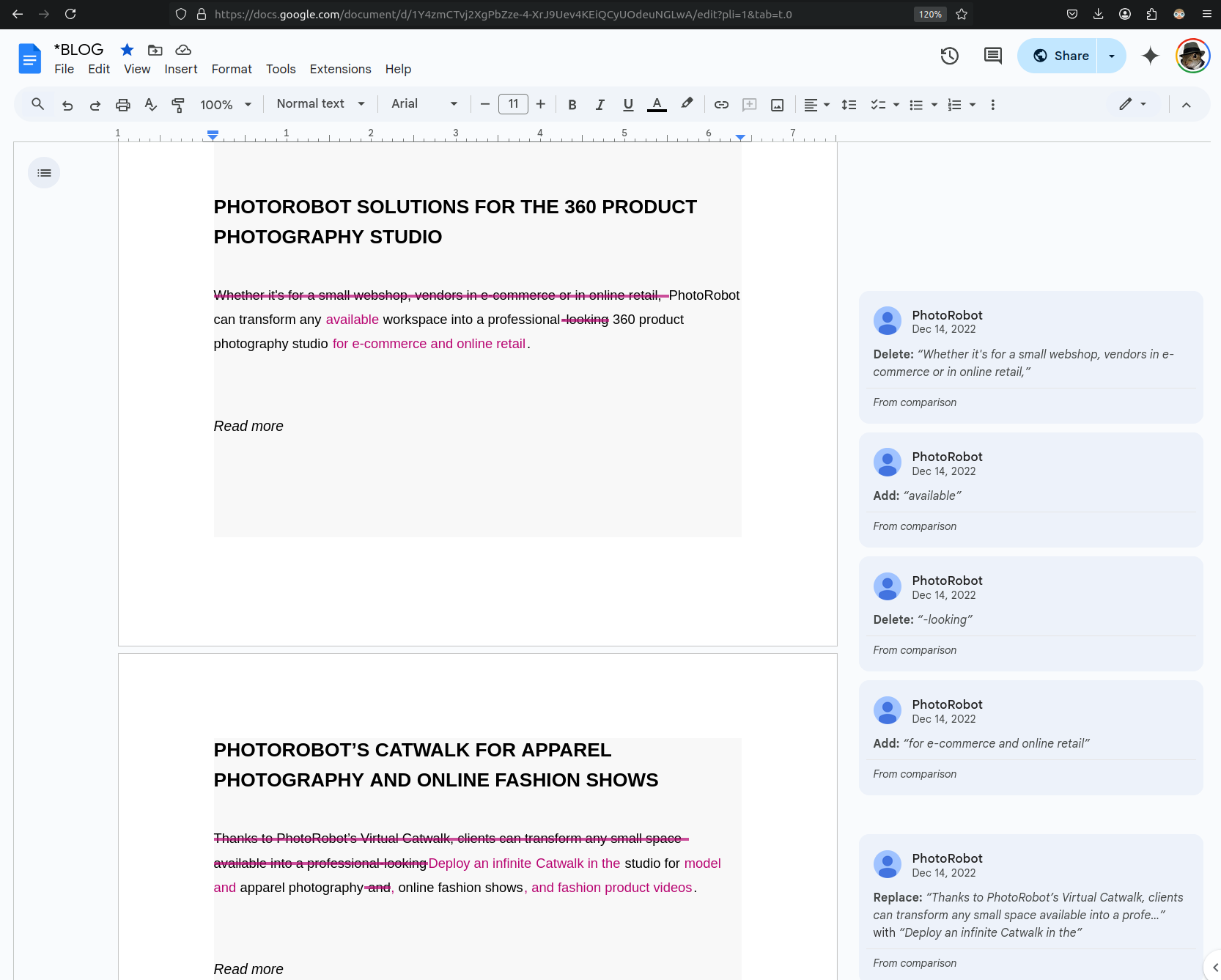The image size is (1221, 980).
Task: Open the Google account avatar
Action: point(1192,56)
